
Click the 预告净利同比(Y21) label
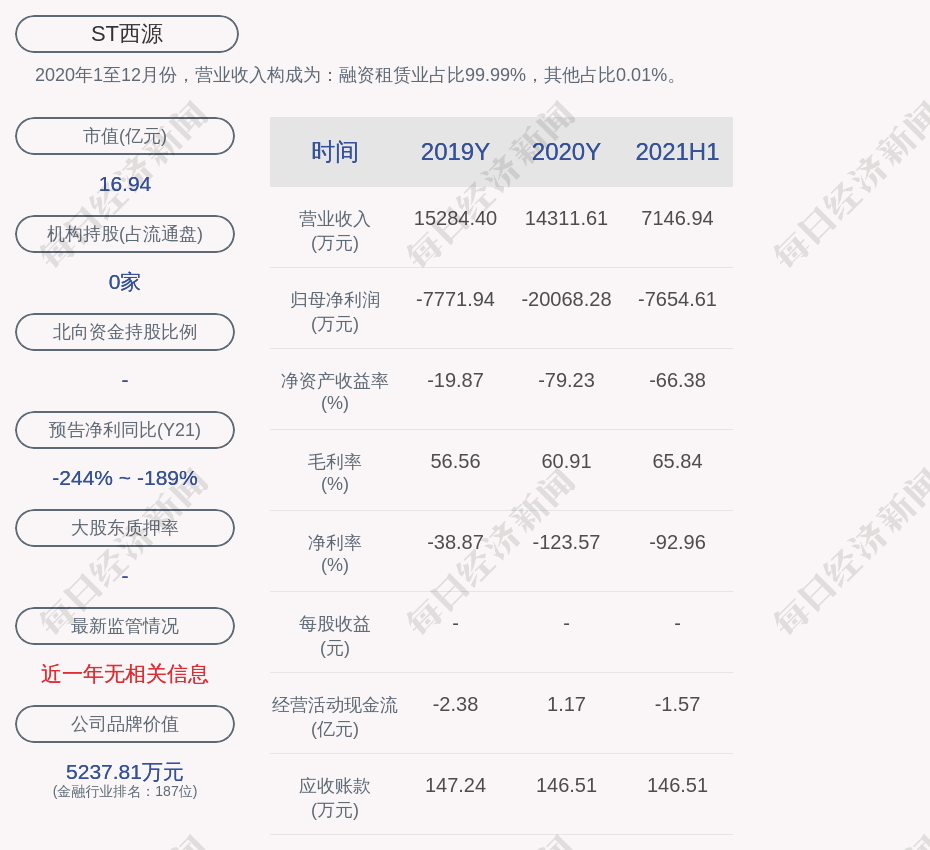tap(125, 430)
